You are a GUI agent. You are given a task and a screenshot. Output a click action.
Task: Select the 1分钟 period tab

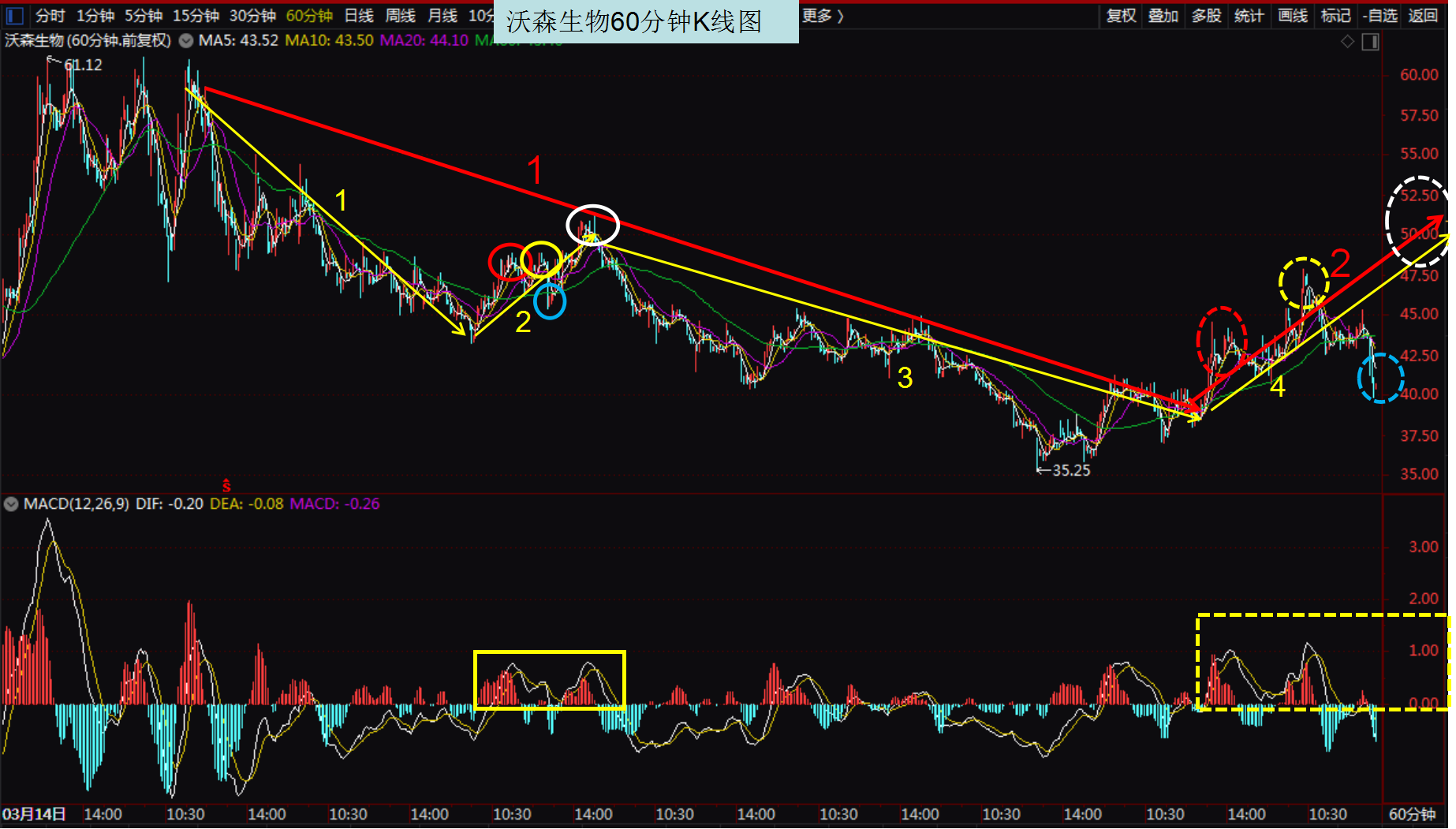[x=95, y=16]
